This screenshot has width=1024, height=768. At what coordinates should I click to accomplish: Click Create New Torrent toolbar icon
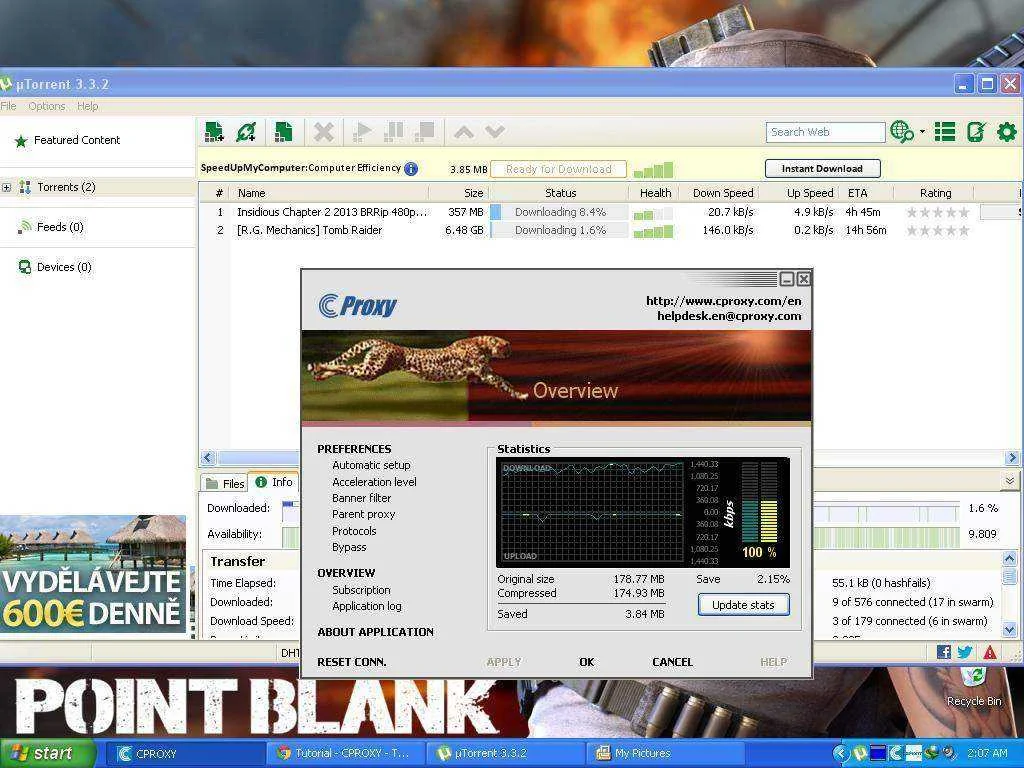(x=283, y=132)
